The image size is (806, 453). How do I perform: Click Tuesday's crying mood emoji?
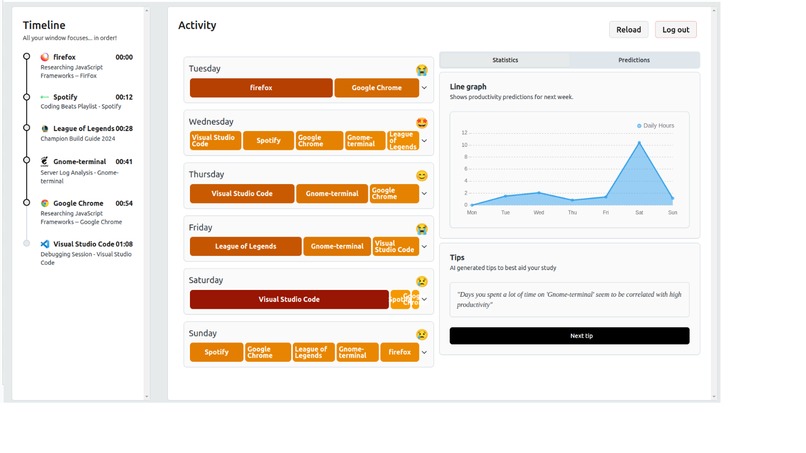click(422, 70)
